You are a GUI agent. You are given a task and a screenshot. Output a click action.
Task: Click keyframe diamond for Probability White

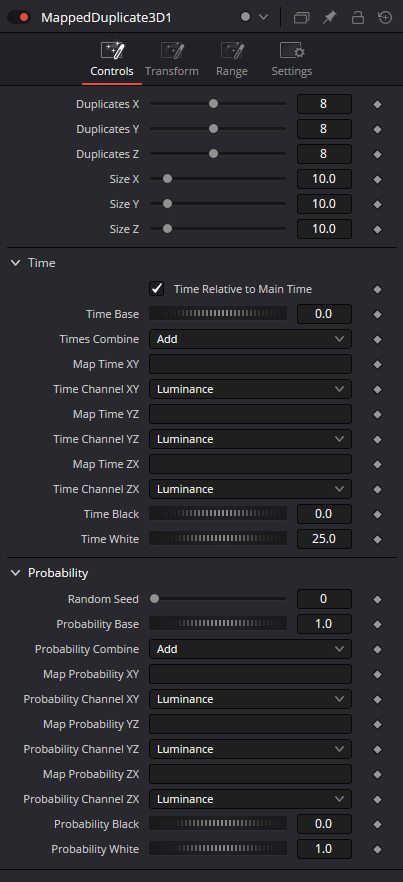coord(378,849)
